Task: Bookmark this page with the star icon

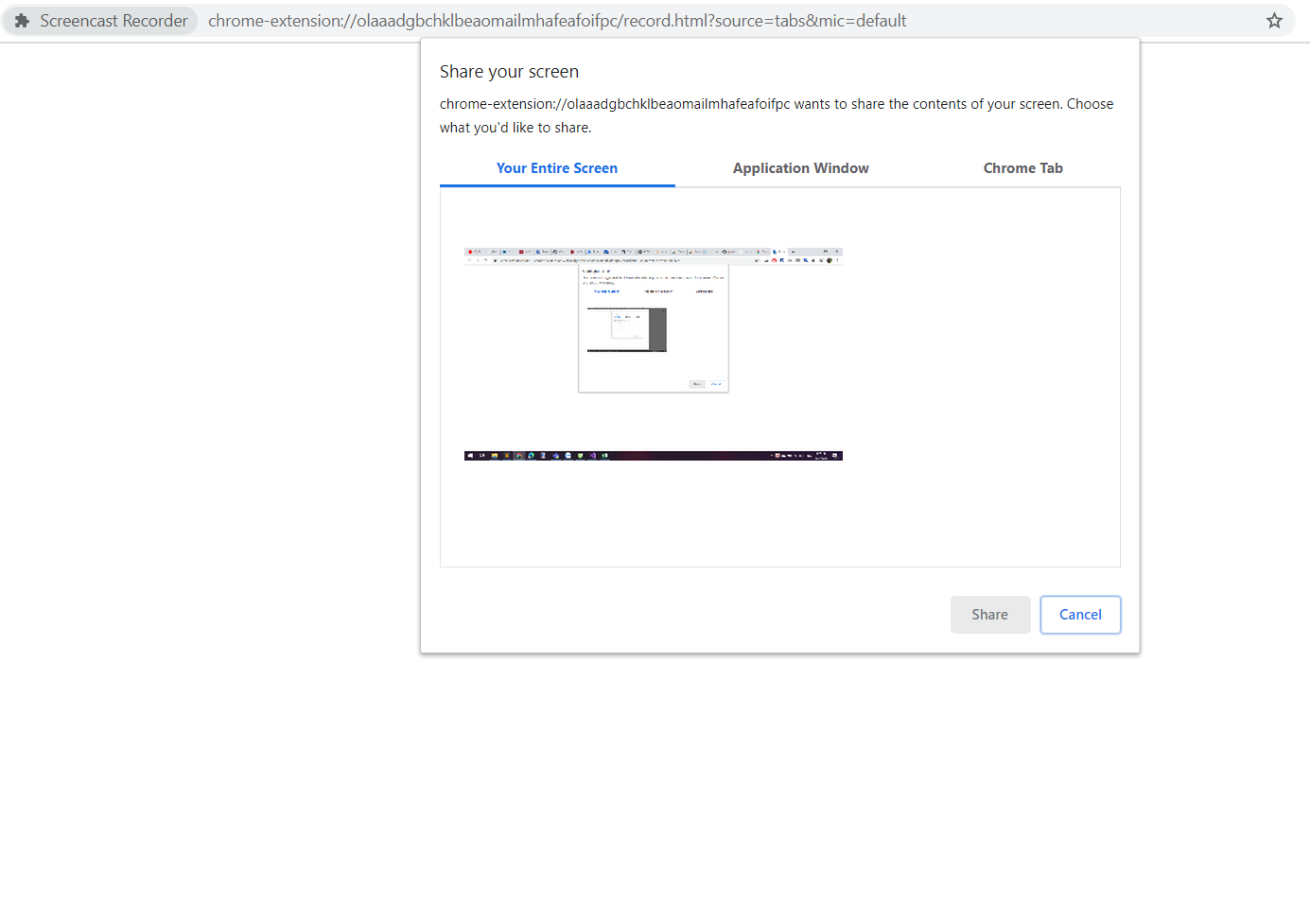Action: coord(1274,21)
